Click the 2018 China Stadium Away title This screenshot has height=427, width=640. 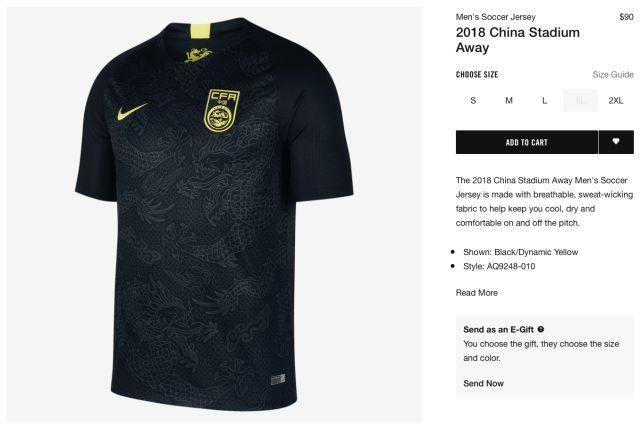[518, 40]
